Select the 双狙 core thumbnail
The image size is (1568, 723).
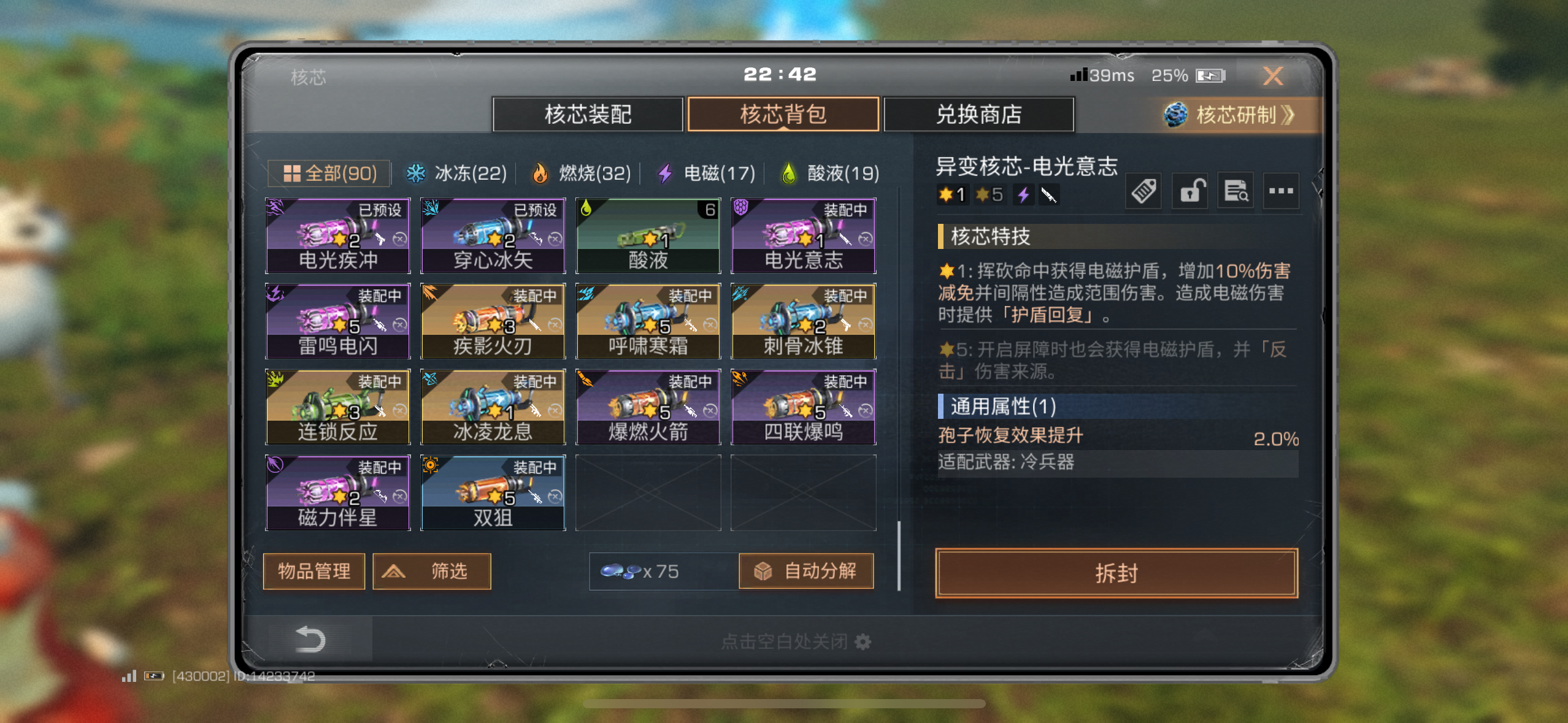pyautogui.click(x=493, y=492)
